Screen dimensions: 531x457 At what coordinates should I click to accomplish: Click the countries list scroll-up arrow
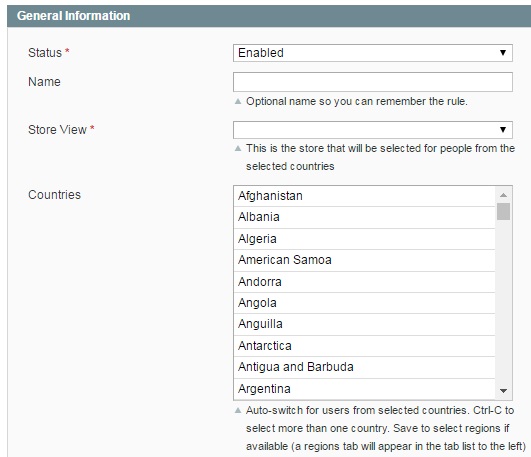pyautogui.click(x=503, y=195)
